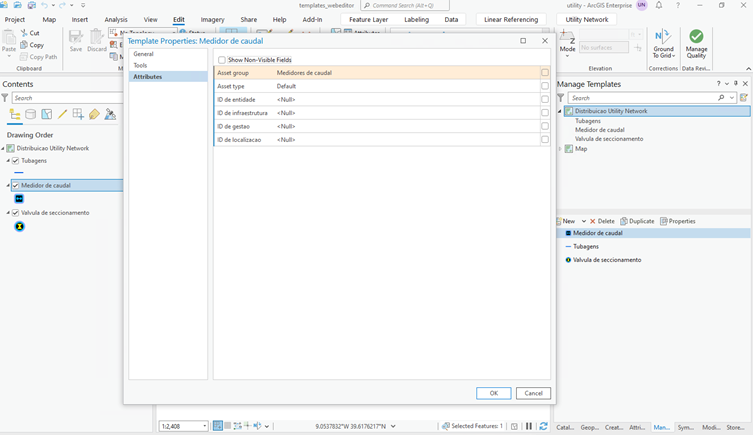Toggle visibility of Valvula de seccionamento layer
Screen dimensions: 753x435
click(x=15, y=213)
